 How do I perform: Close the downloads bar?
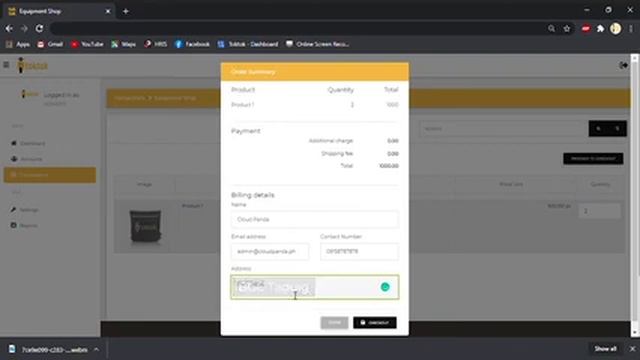tap(632, 349)
